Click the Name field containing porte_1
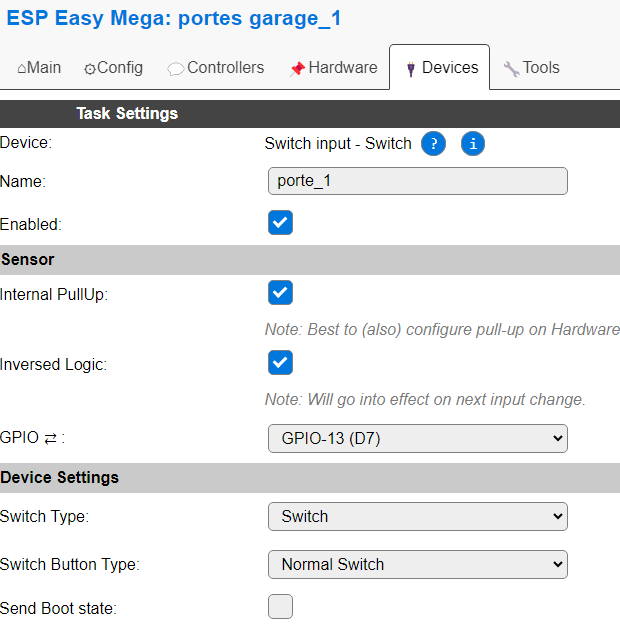 pos(418,181)
